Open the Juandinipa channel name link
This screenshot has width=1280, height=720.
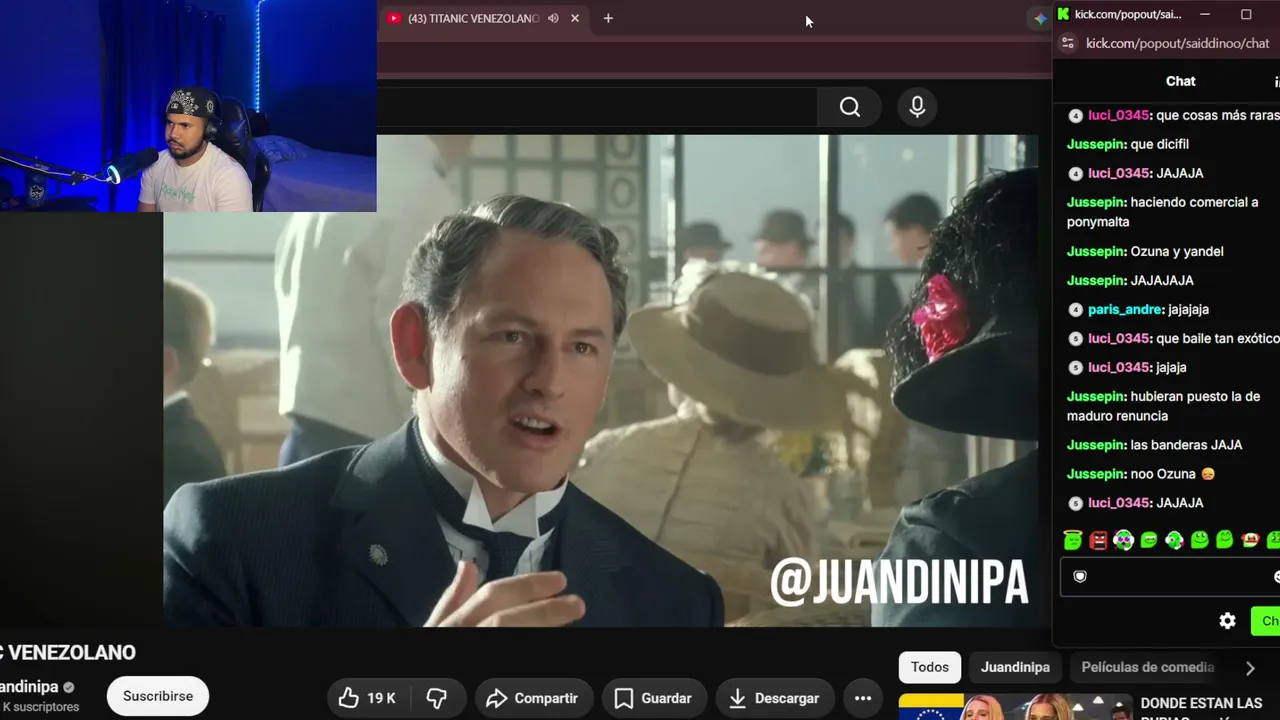point(29,687)
